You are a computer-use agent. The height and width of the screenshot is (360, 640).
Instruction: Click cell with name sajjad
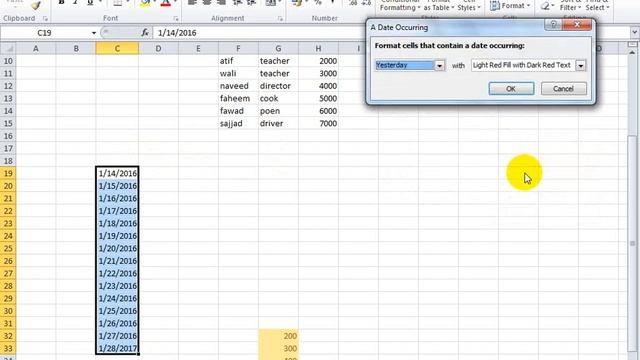[238, 124]
